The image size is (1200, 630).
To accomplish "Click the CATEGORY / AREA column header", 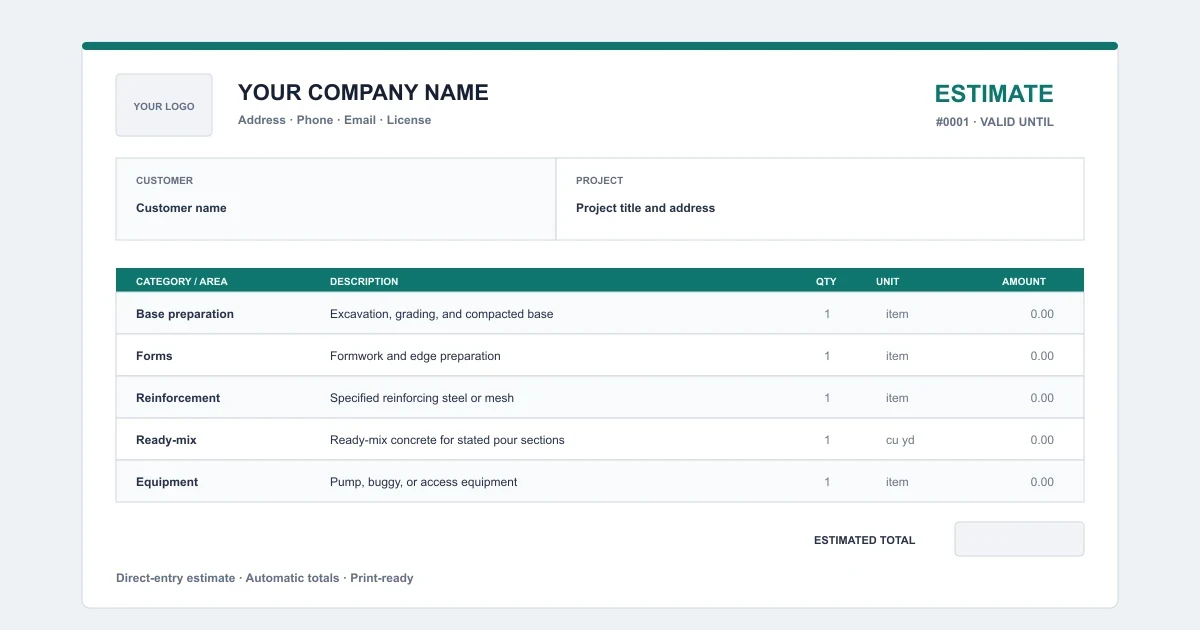I will pos(182,281).
